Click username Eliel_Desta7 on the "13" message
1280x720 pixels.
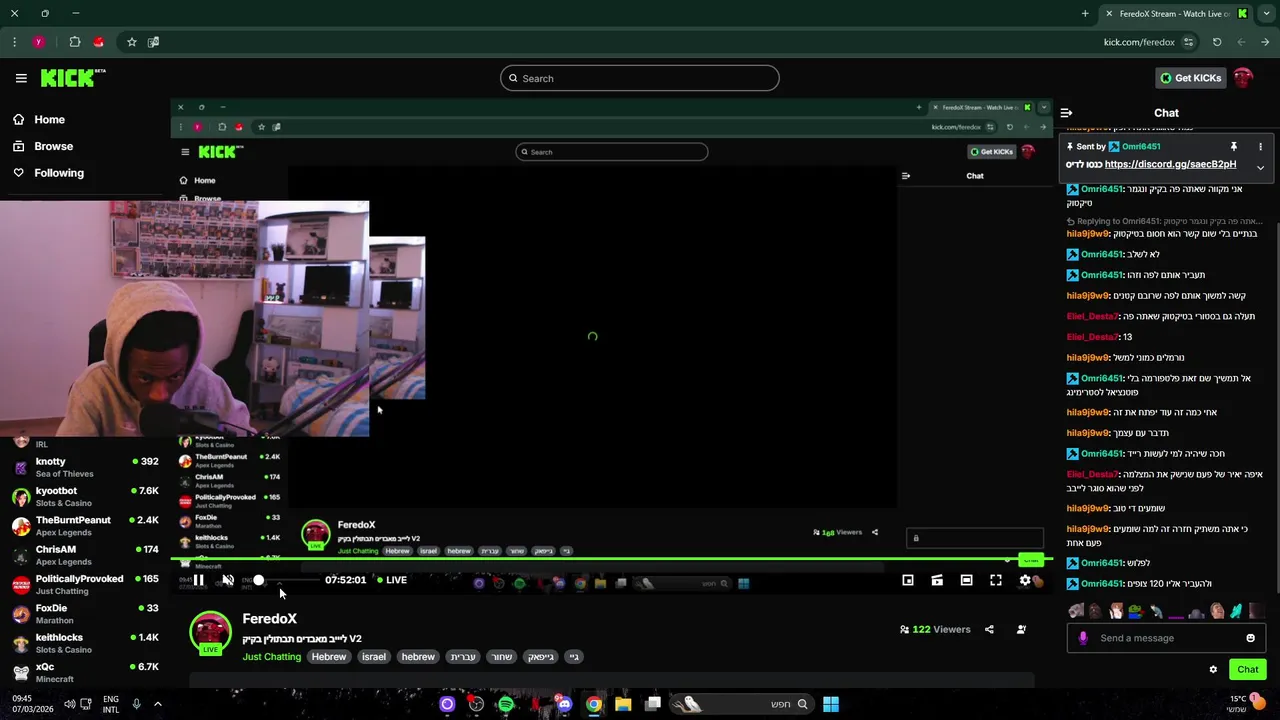tap(1092, 337)
